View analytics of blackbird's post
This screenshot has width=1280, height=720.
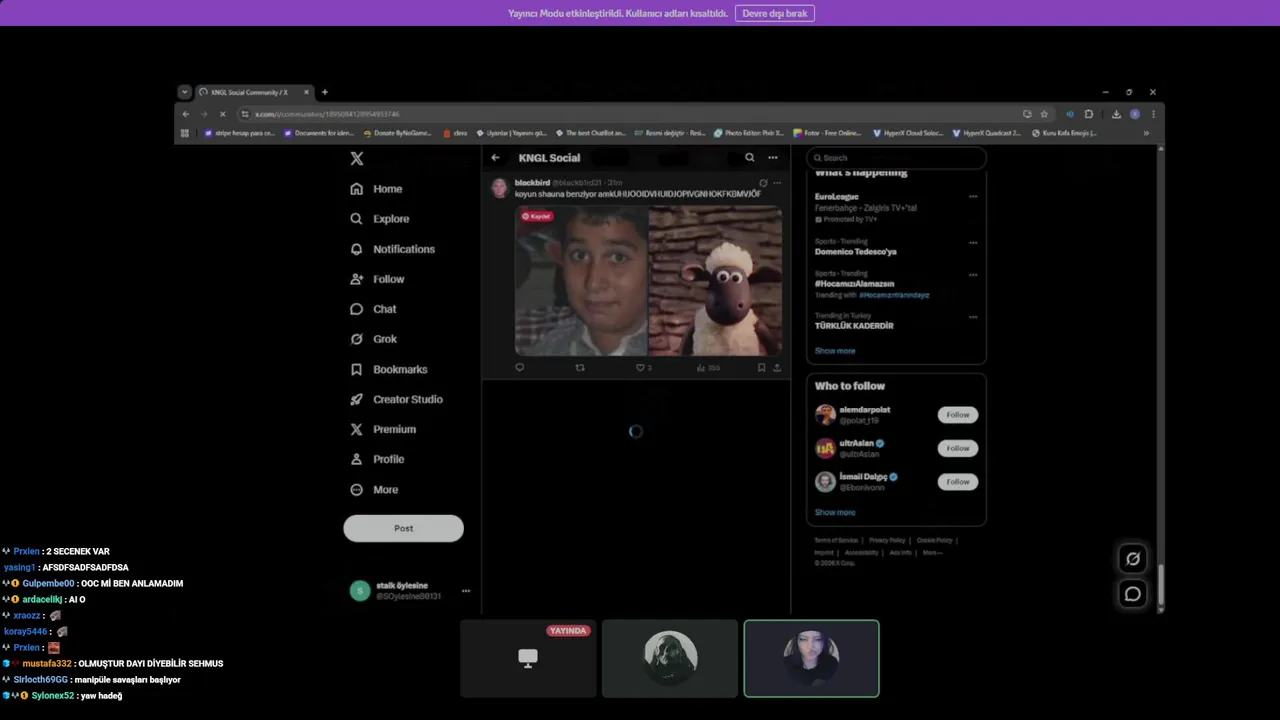[x=708, y=368]
